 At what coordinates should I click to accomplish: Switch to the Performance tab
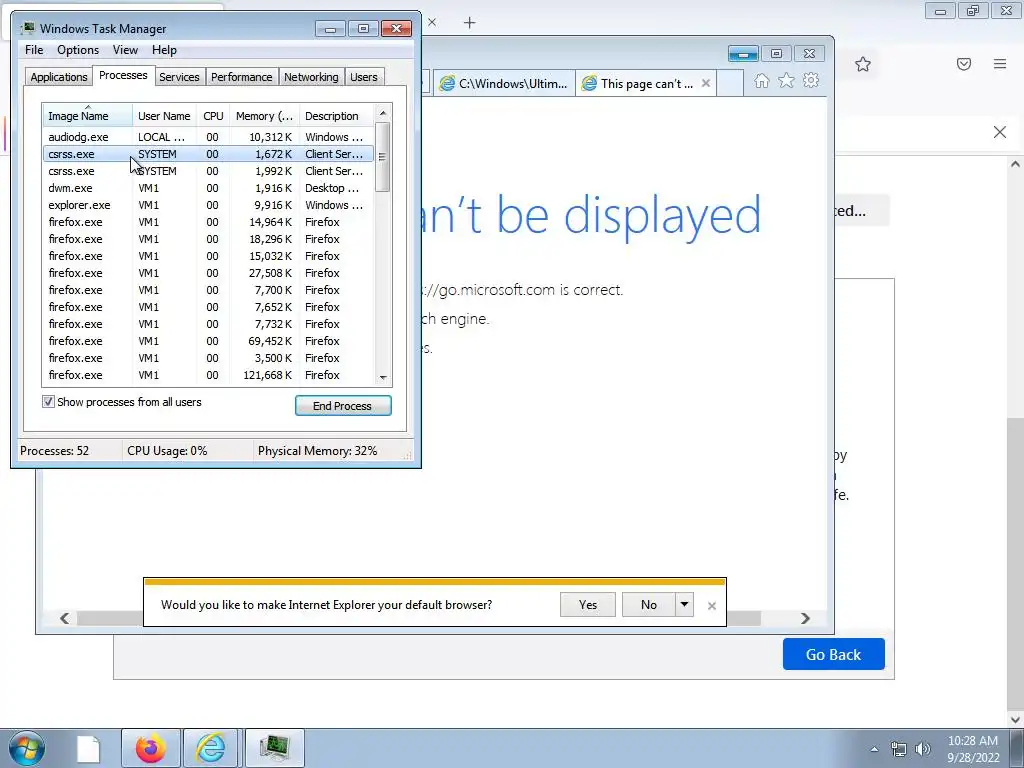point(241,77)
